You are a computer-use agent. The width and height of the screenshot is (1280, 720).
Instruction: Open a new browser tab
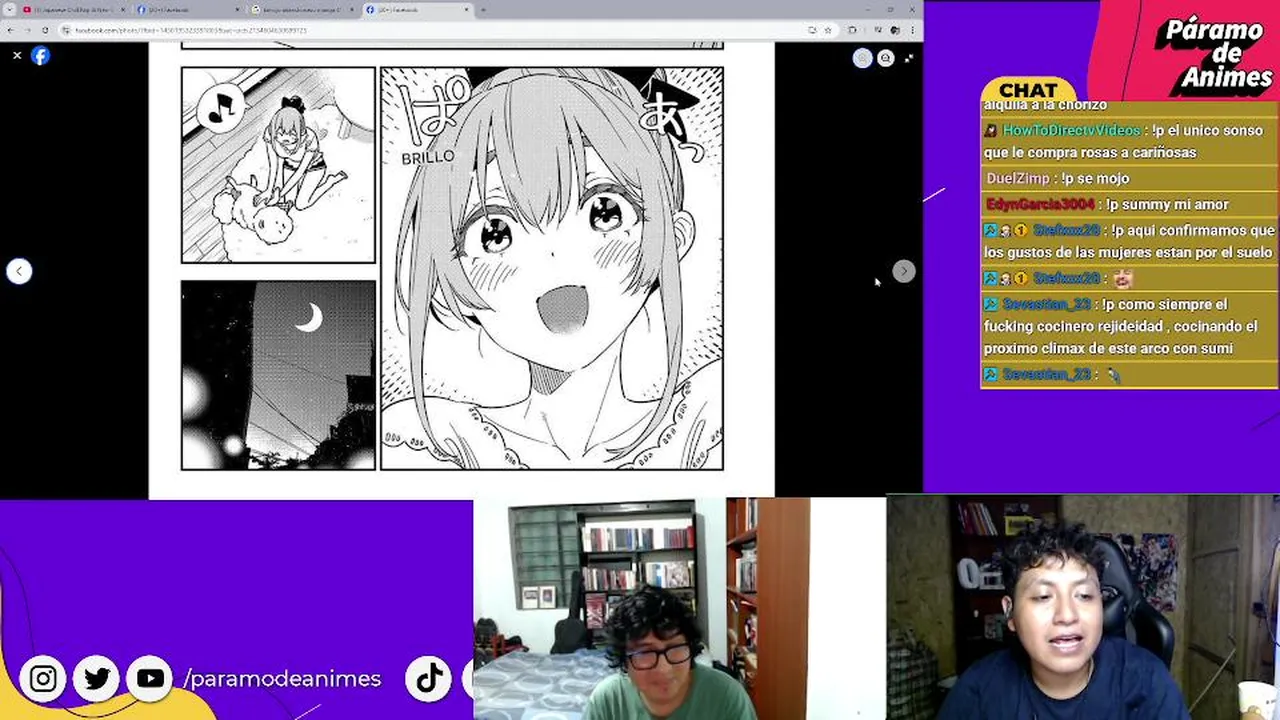coord(483,10)
